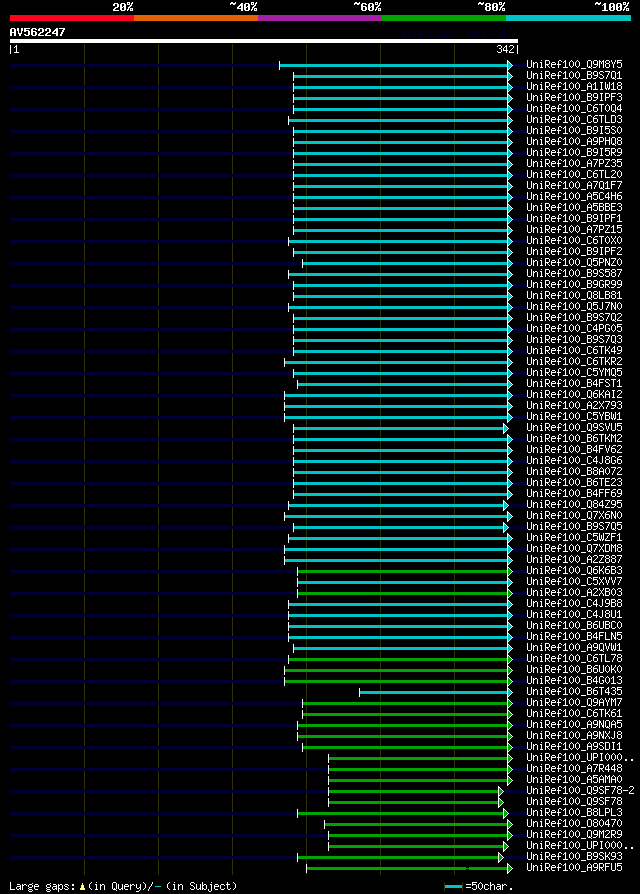The height and width of the screenshot is (894, 640).
Task: Click the purple ~60% identity legend segment
Action: 320,18
